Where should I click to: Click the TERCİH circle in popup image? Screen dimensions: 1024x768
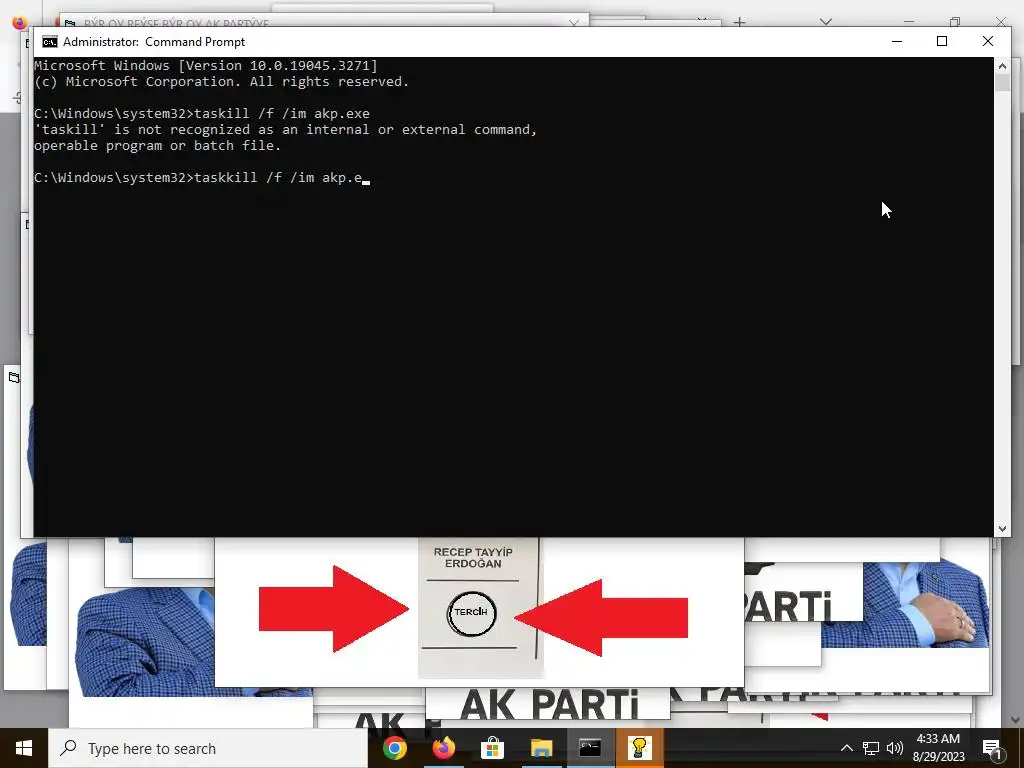tap(471, 613)
